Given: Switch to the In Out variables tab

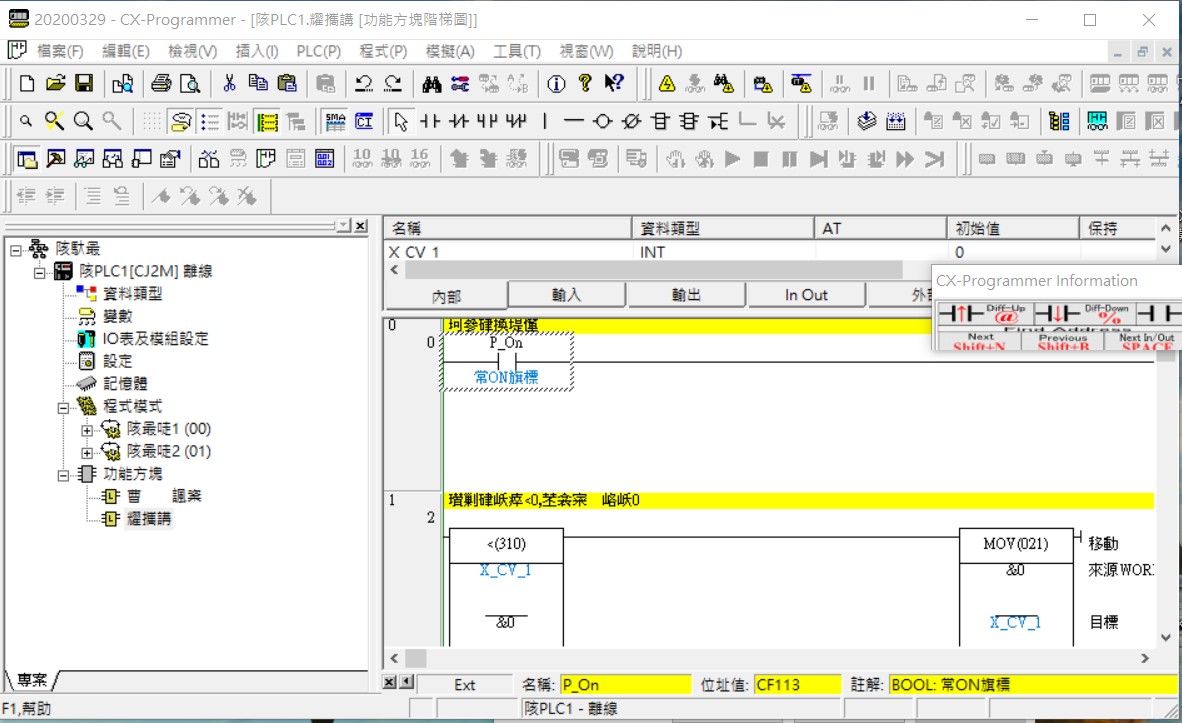Looking at the screenshot, I should pos(805,295).
